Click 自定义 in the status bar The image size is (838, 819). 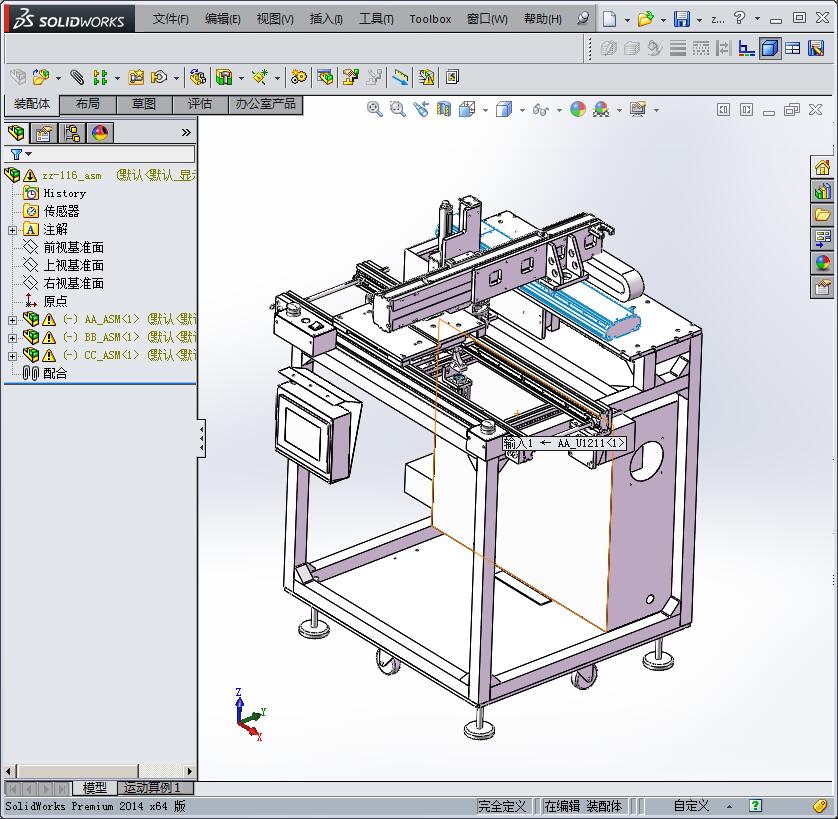click(691, 806)
